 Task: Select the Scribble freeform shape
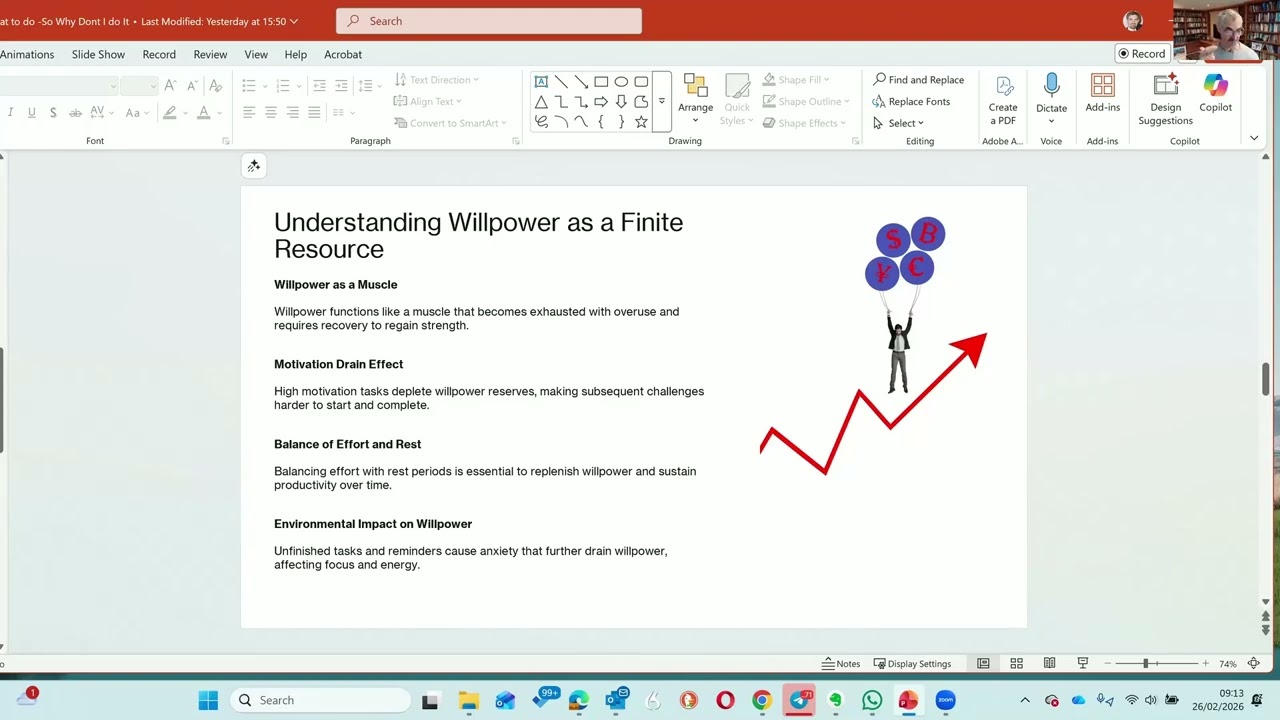point(541,122)
